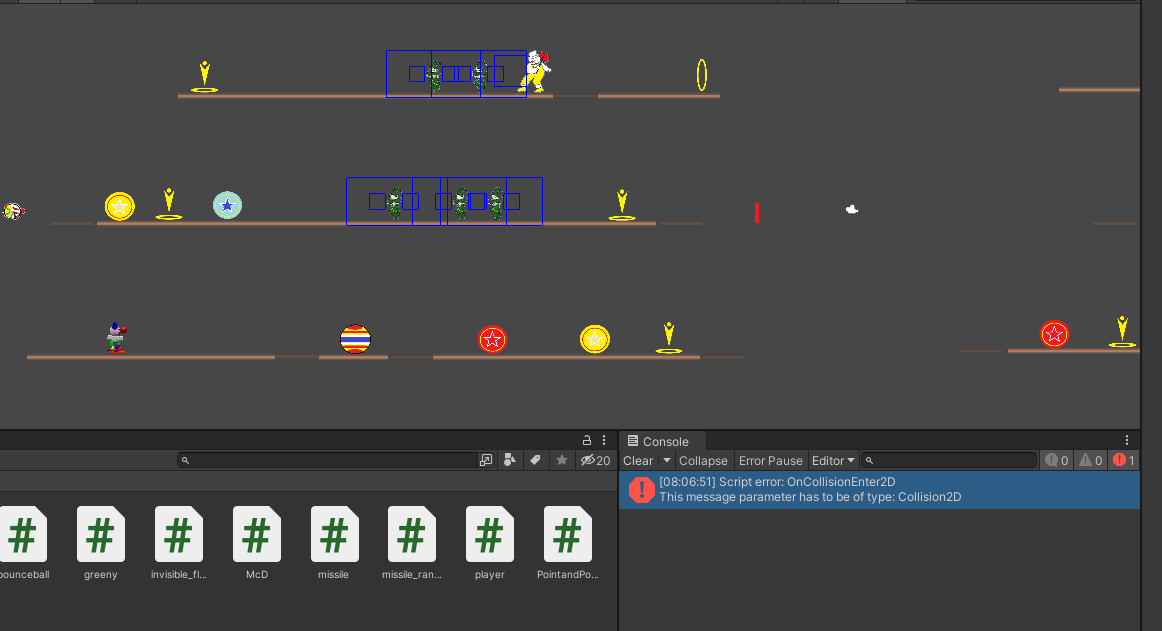
Task: Select the blue-hat clown player sprite
Action: click(116, 338)
